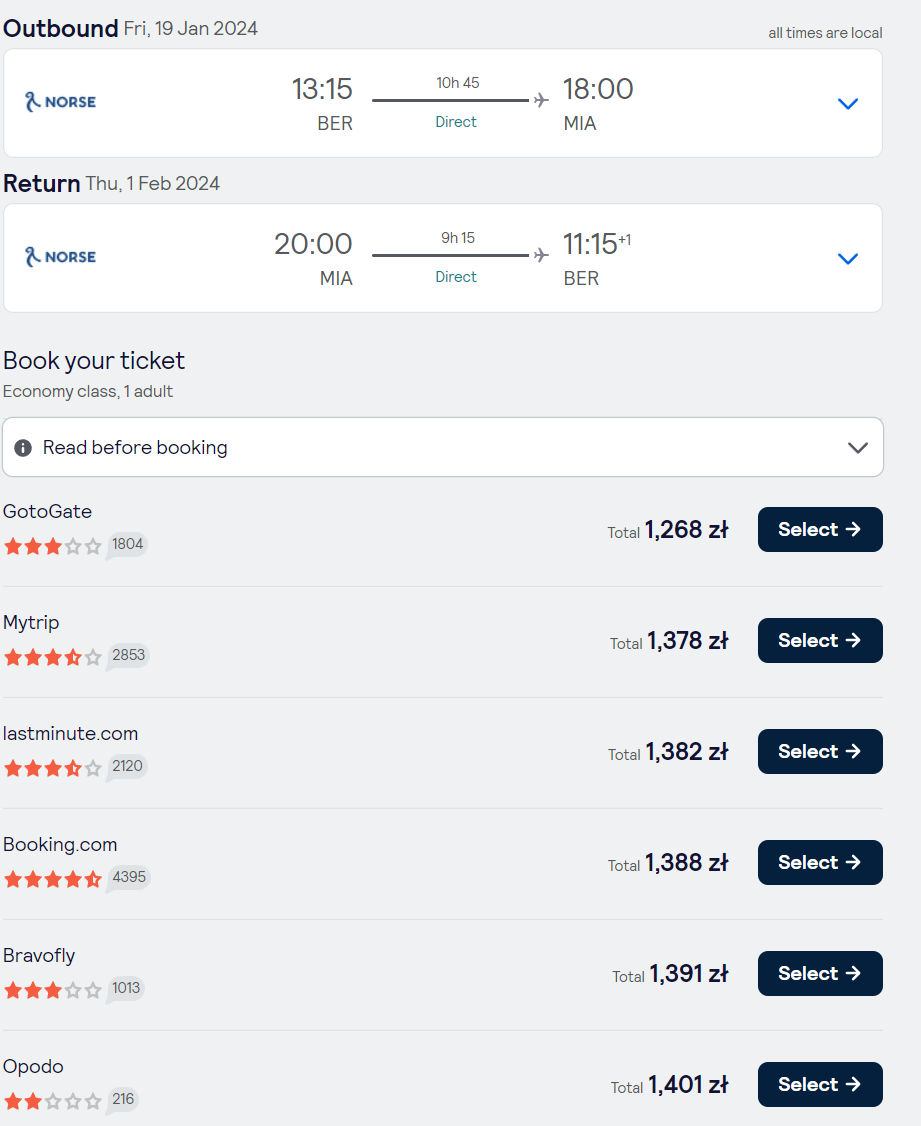The width and height of the screenshot is (921, 1126).
Task: Expand the outbound flight details chevron
Action: click(848, 103)
